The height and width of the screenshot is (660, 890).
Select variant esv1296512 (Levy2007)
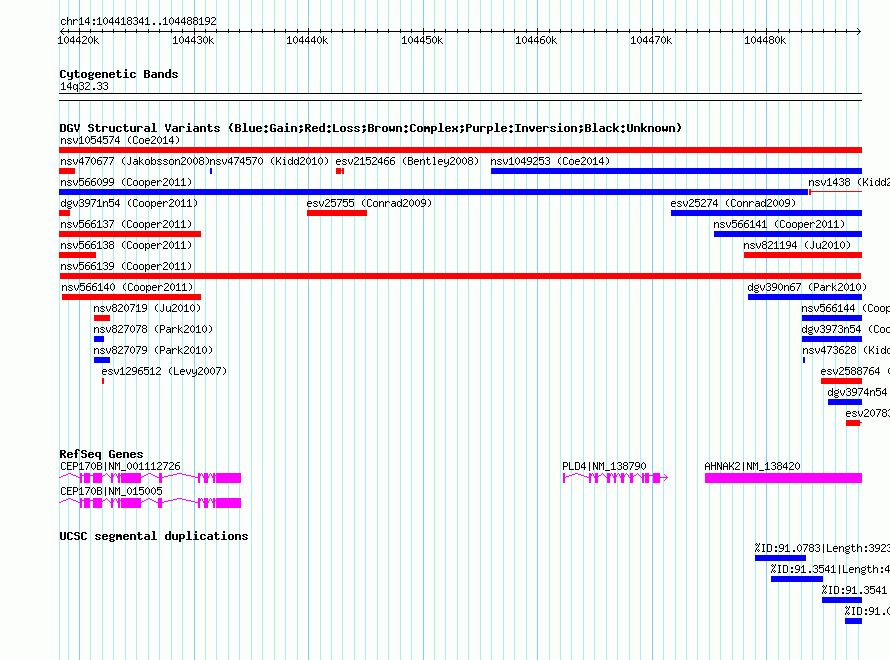(164, 371)
